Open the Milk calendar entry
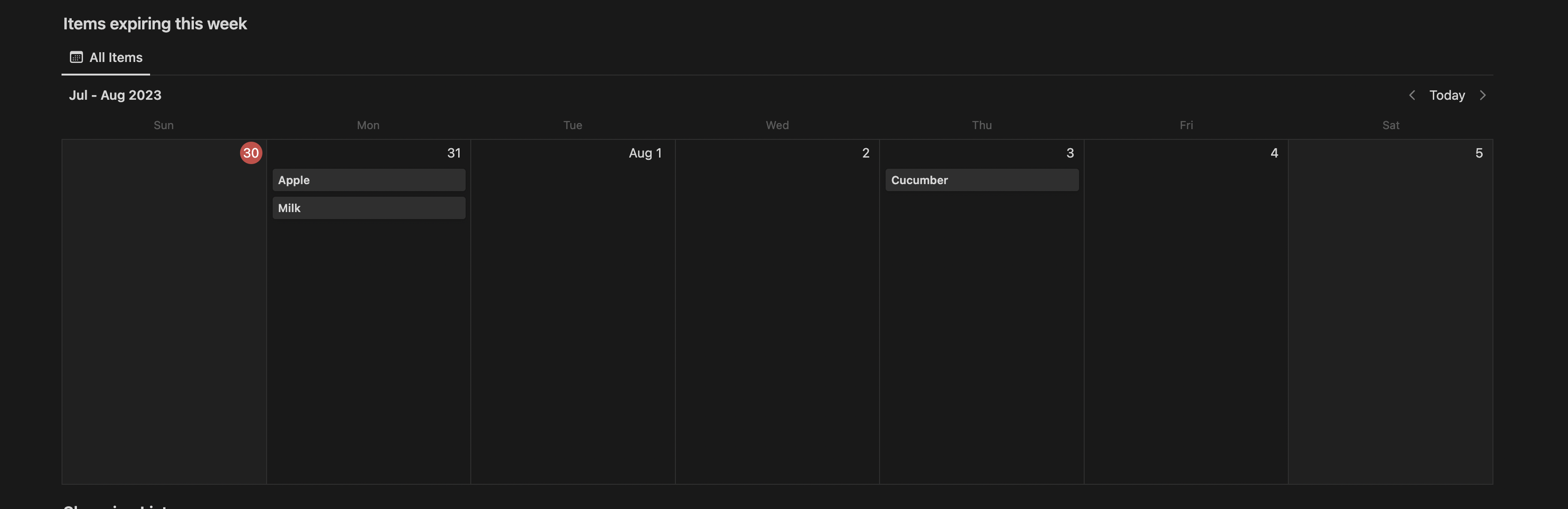 [x=368, y=208]
